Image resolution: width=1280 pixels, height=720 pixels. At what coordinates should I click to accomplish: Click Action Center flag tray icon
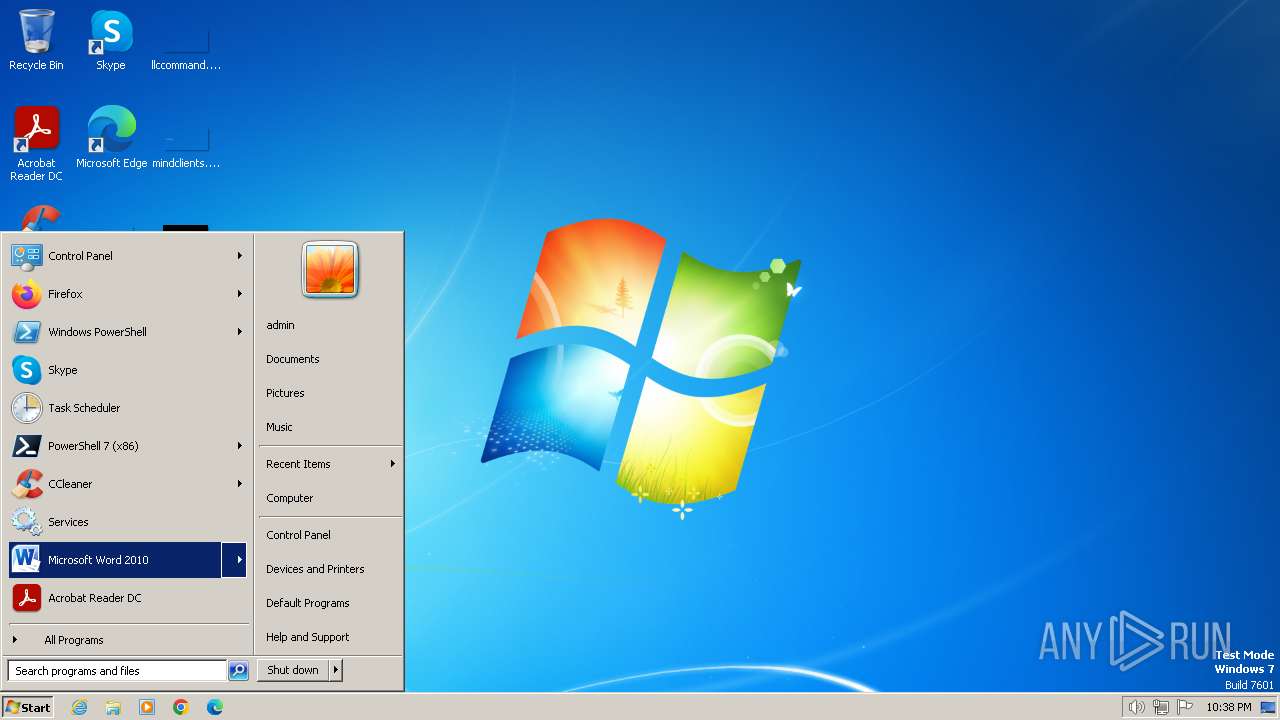click(1186, 707)
